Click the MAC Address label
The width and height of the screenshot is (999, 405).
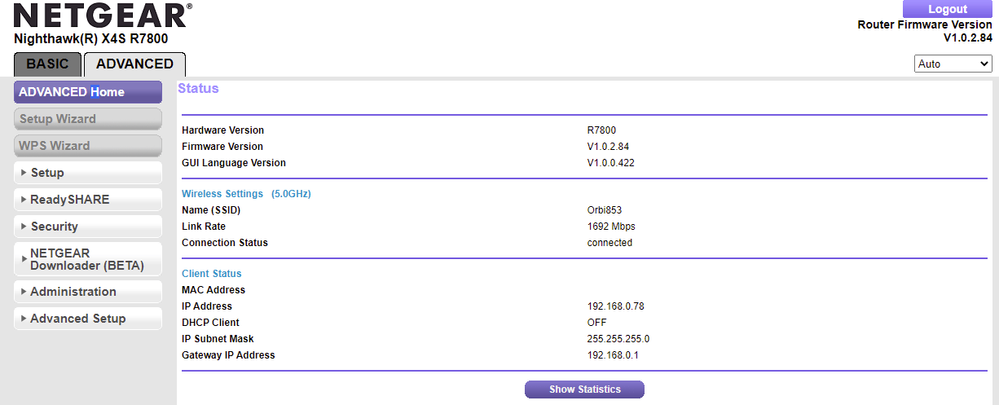click(x=213, y=290)
